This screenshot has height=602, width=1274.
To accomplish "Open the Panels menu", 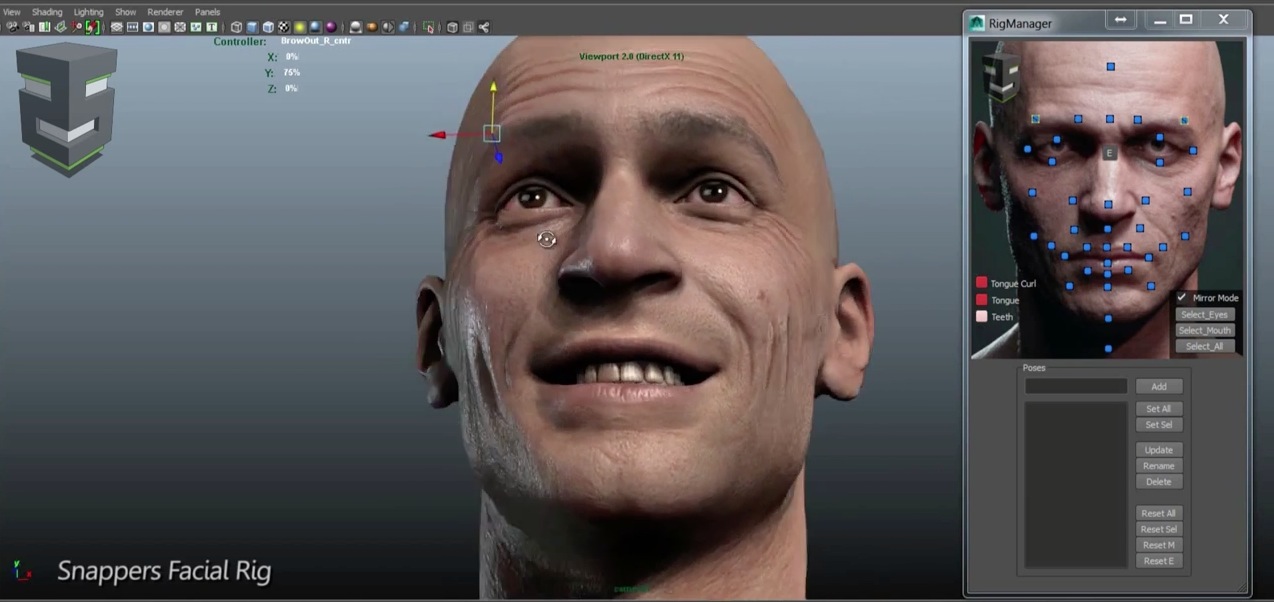I will click(208, 12).
